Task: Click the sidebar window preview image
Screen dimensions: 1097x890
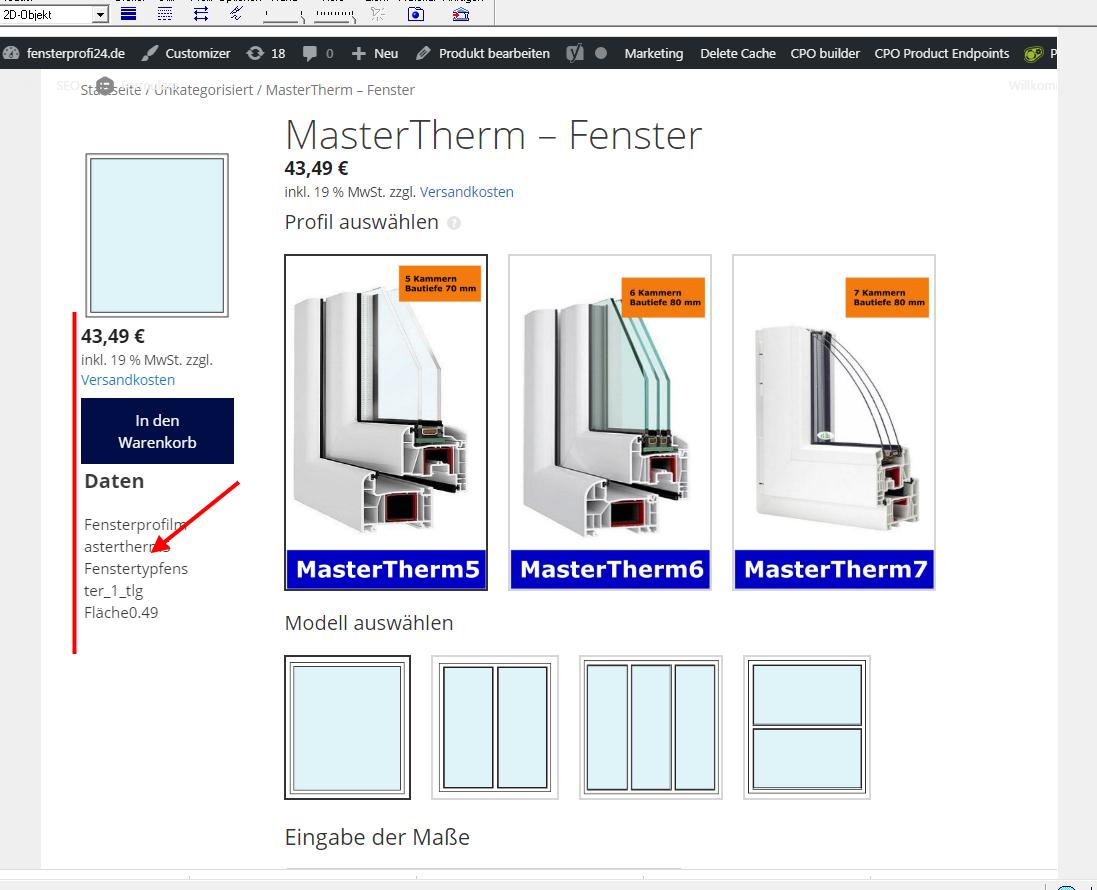Action: pyautogui.click(x=157, y=235)
